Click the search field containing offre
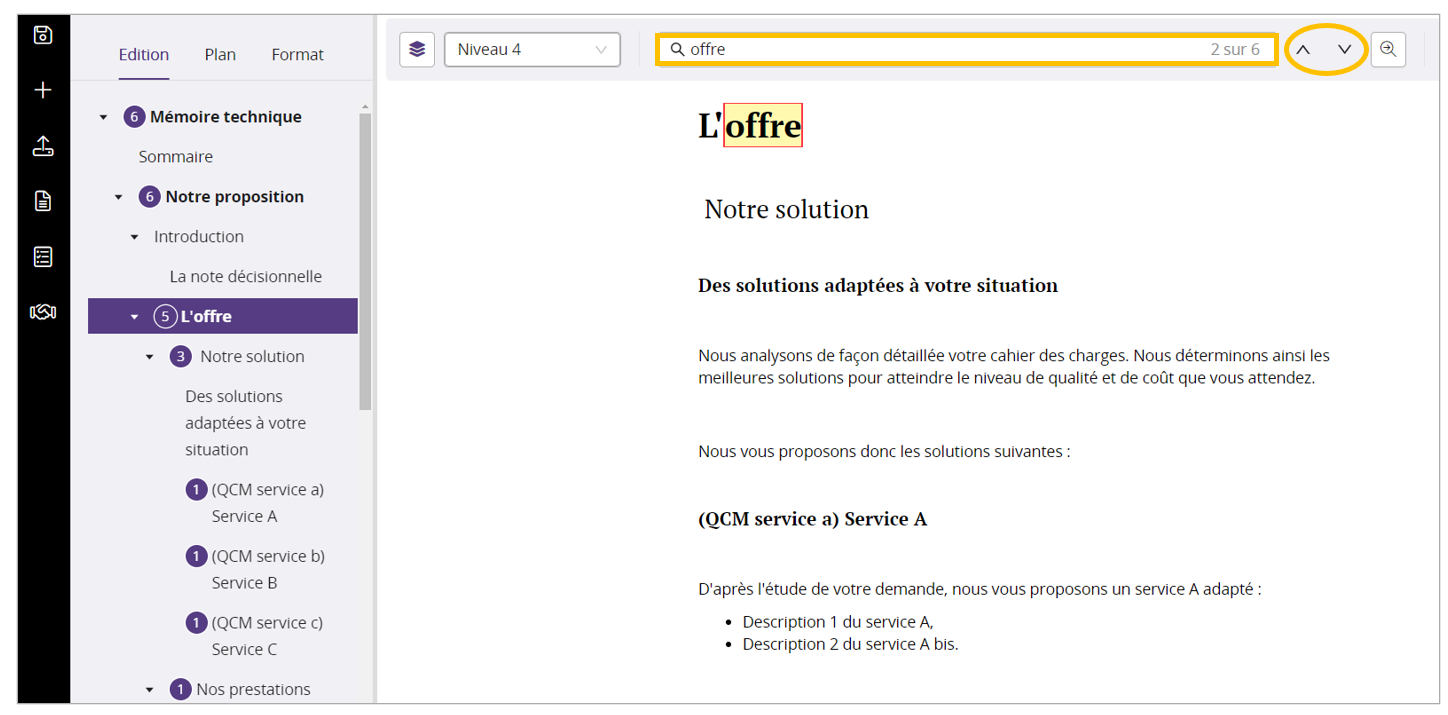The width and height of the screenshot is (1448, 715). 940,50
